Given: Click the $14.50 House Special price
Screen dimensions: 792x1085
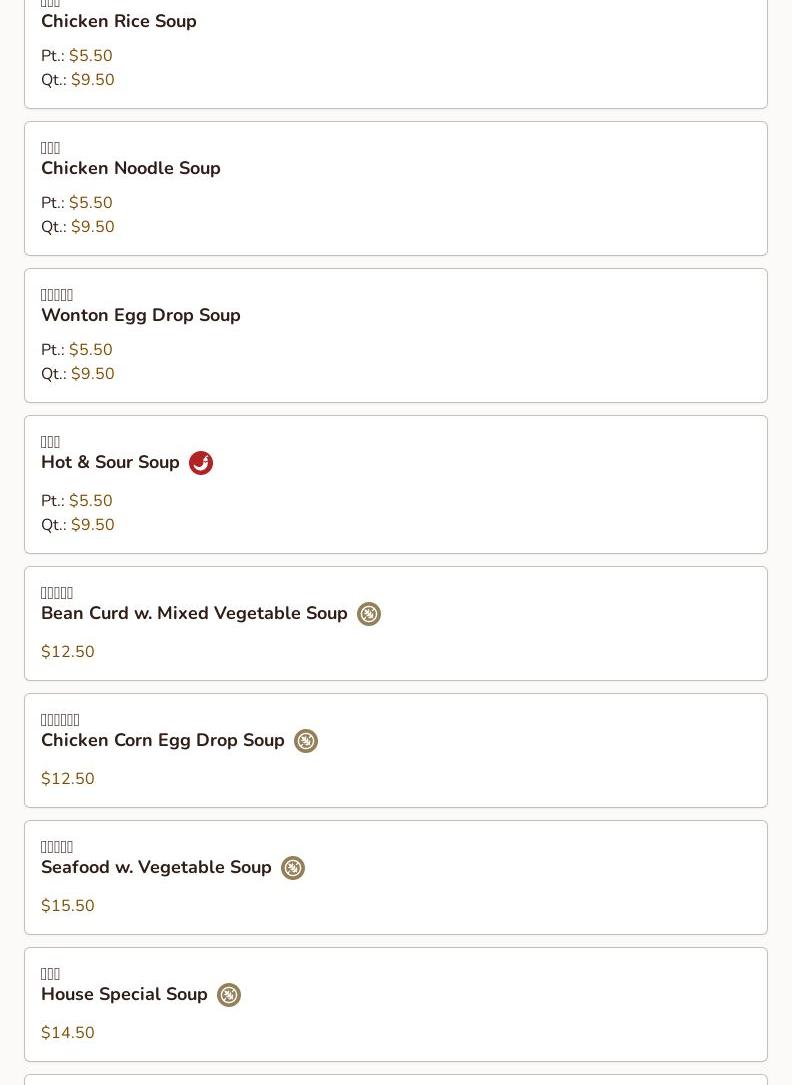Looking at the screenshot, I should coord(68,1033).
